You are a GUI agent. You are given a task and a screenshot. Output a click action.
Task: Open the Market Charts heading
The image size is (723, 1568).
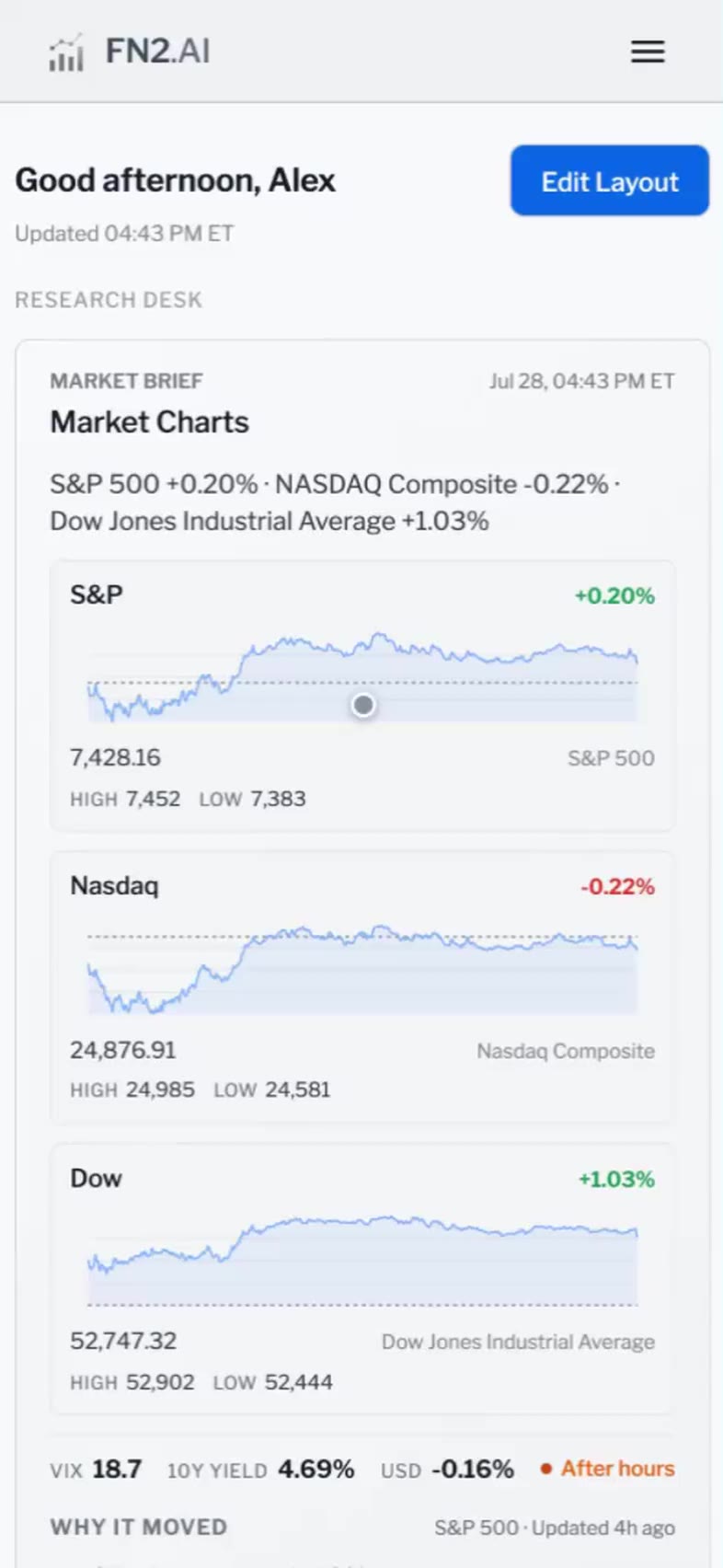point(150,422)
